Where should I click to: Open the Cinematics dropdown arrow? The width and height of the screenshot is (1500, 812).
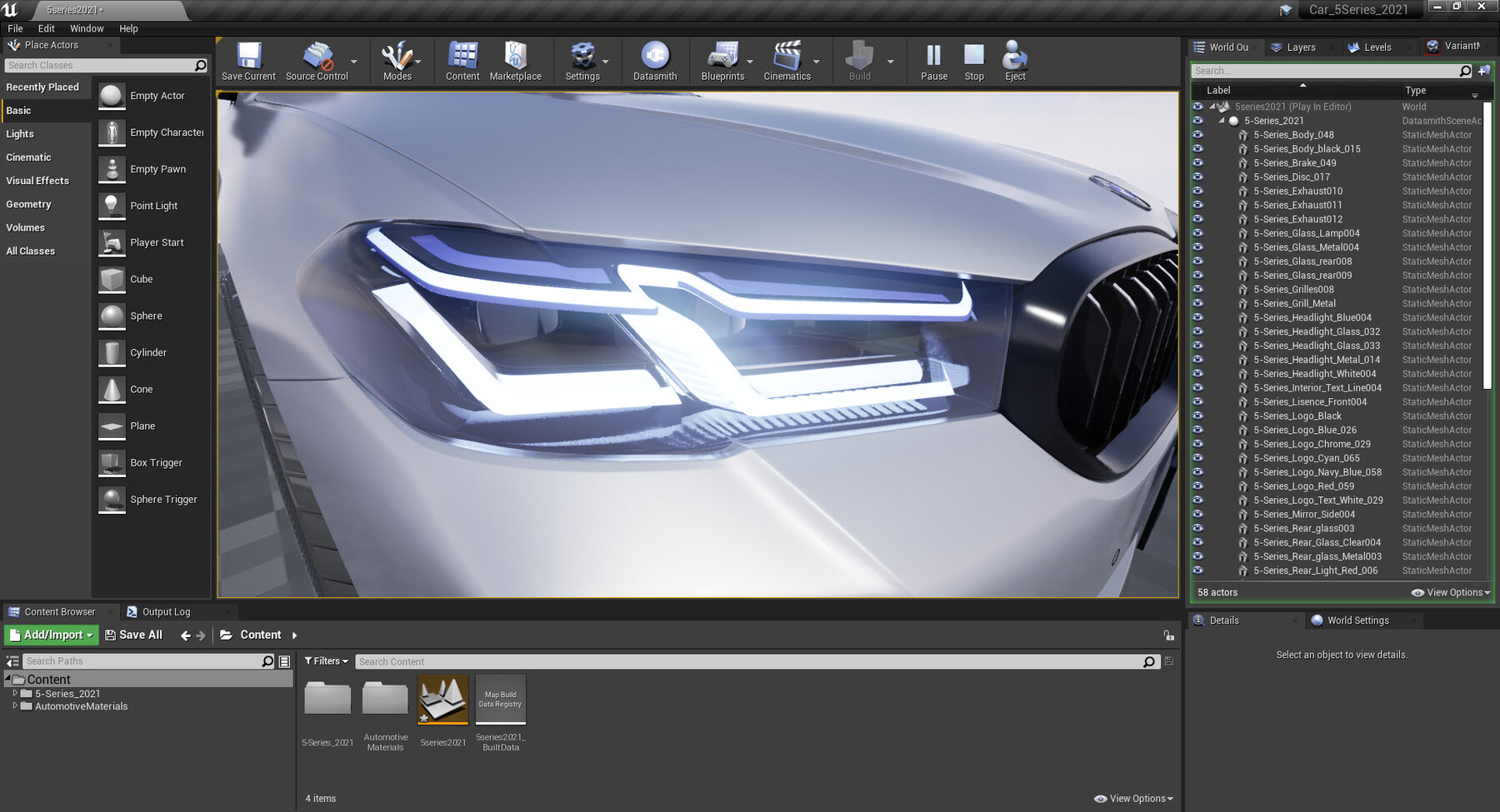coord(816,62)
